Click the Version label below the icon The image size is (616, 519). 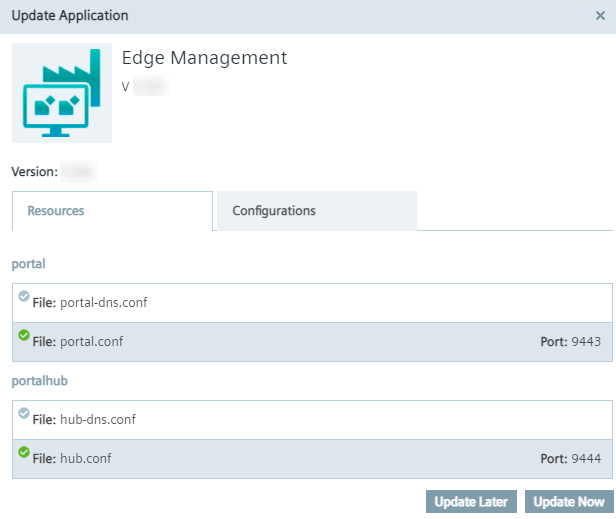(34, 172)
